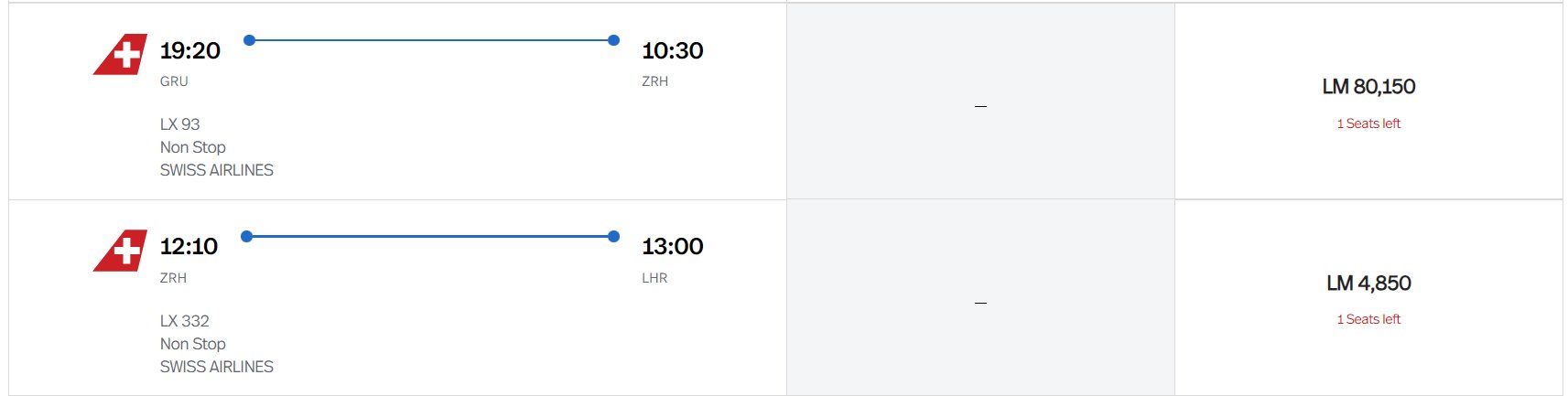1568x396 pixels.
Task: Click the Swiss logo beside flight LX 93
Action: [120, 54]
